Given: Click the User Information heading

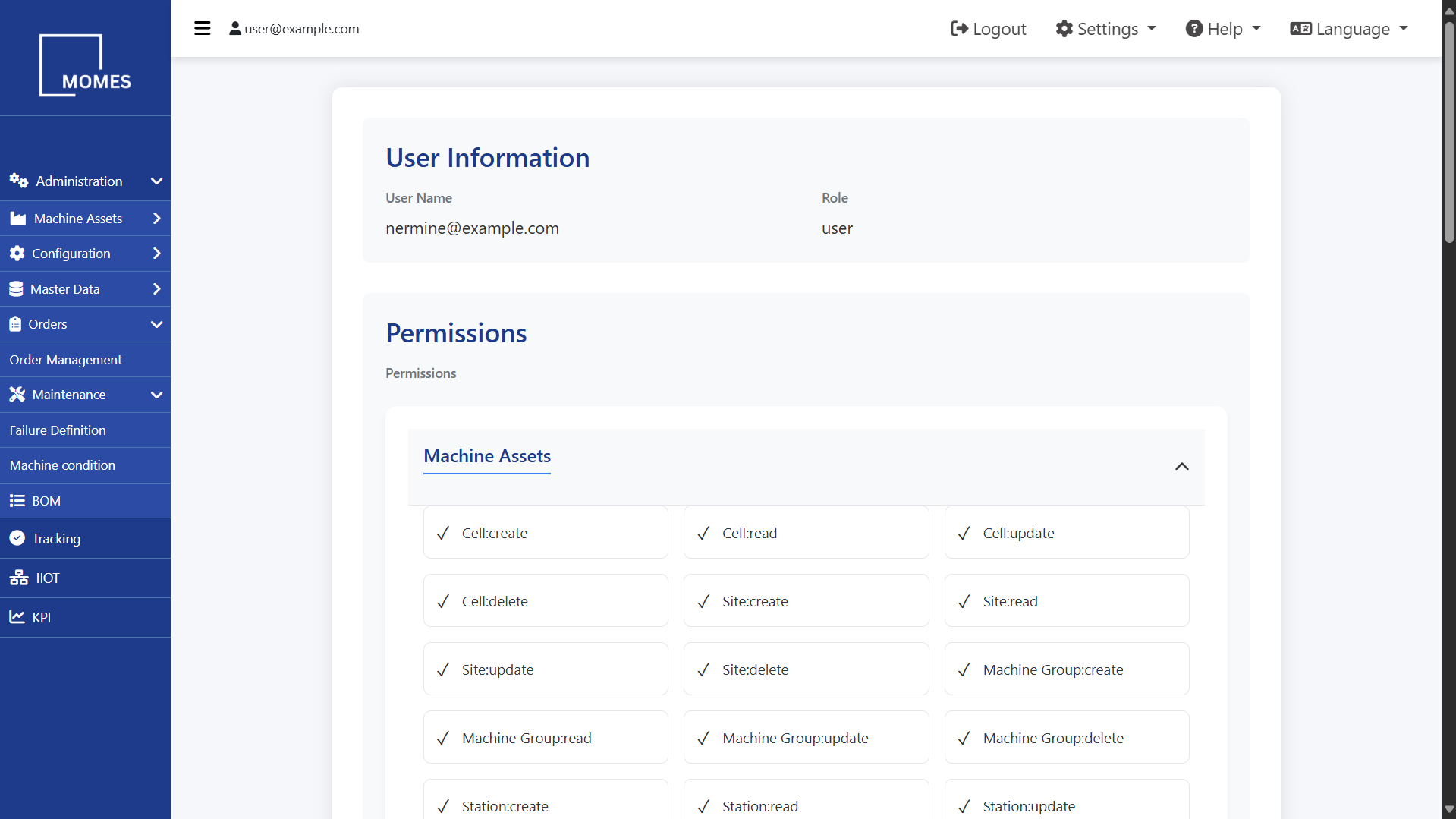Looking at the screenshot, I should (487, 158).
